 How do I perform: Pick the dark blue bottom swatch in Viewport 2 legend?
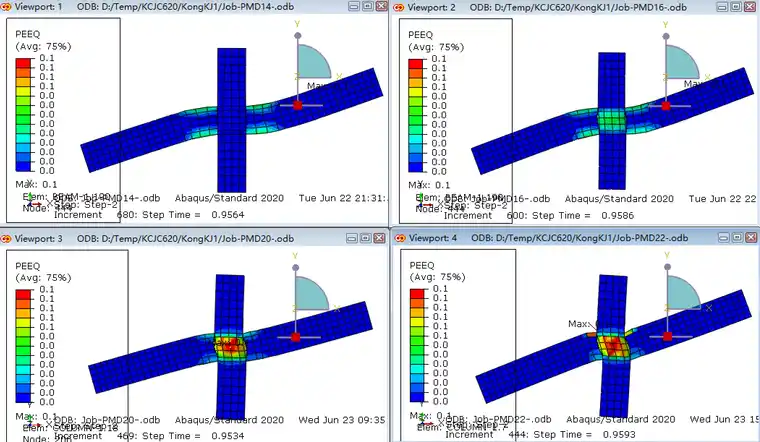pyautogui.click(x=418, y=168)
